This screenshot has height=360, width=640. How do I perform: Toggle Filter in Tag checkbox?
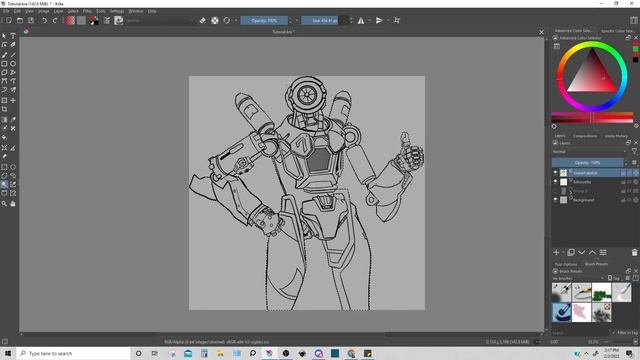coord(613,333)
